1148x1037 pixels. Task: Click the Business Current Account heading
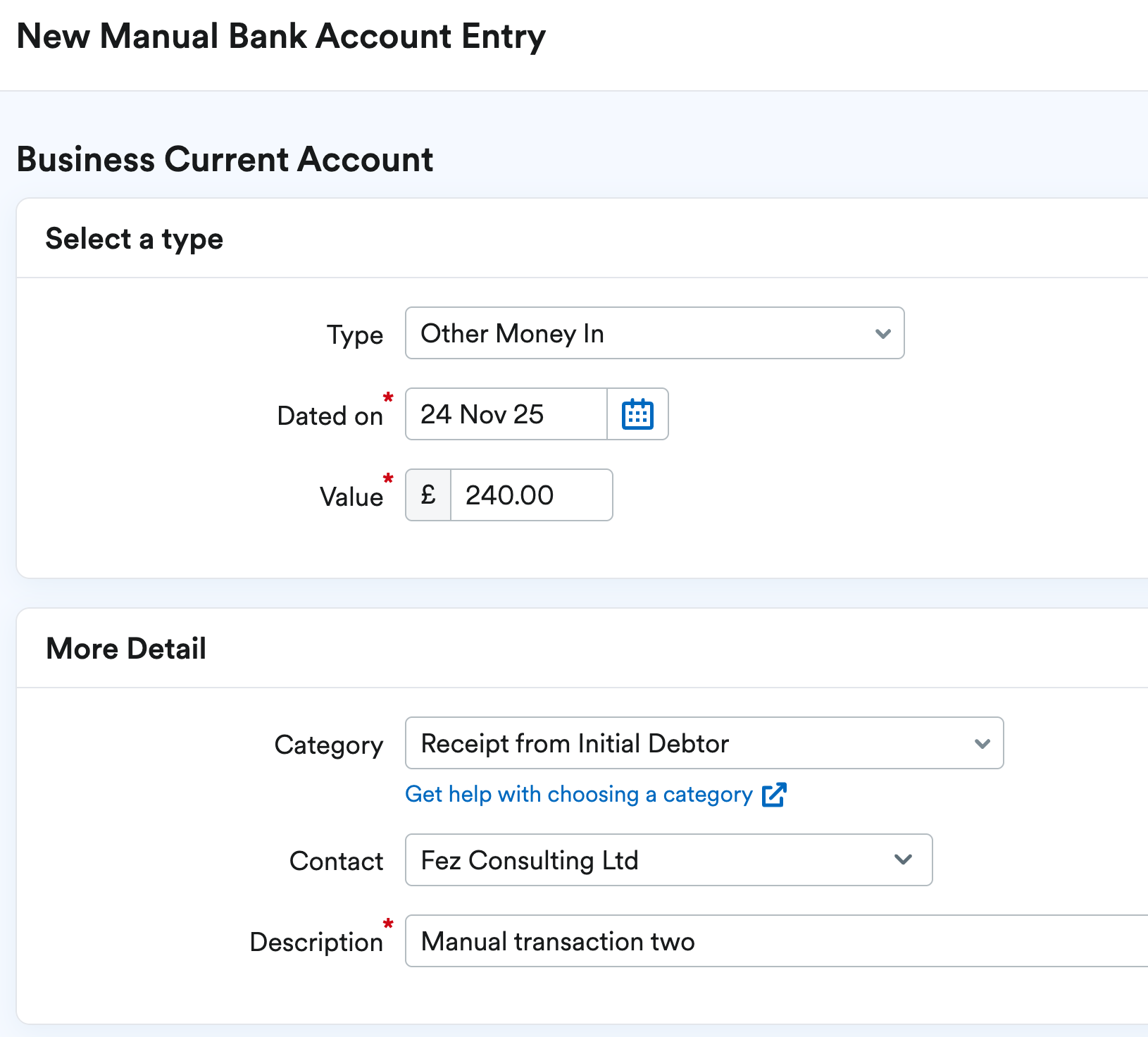click(225, 159)
